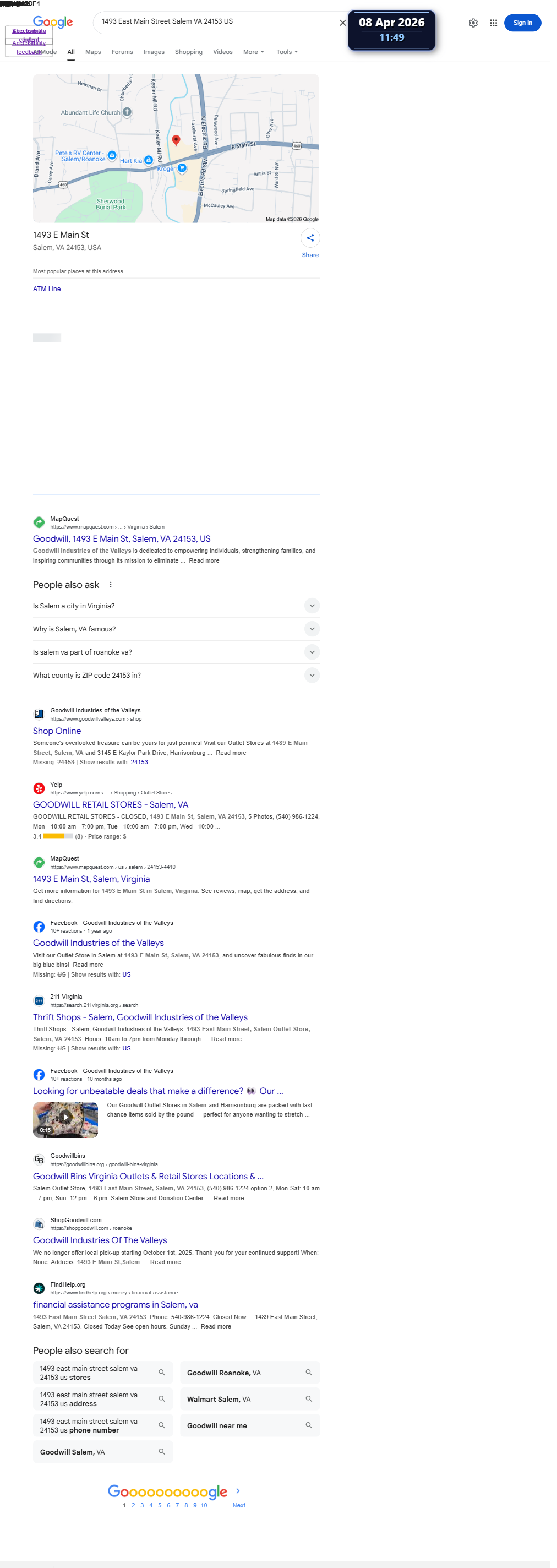Play the Facebook Goodwill video thumbnail
Image resolution: width=557 pixels, height=1568 pixels.
[67, 1131]
